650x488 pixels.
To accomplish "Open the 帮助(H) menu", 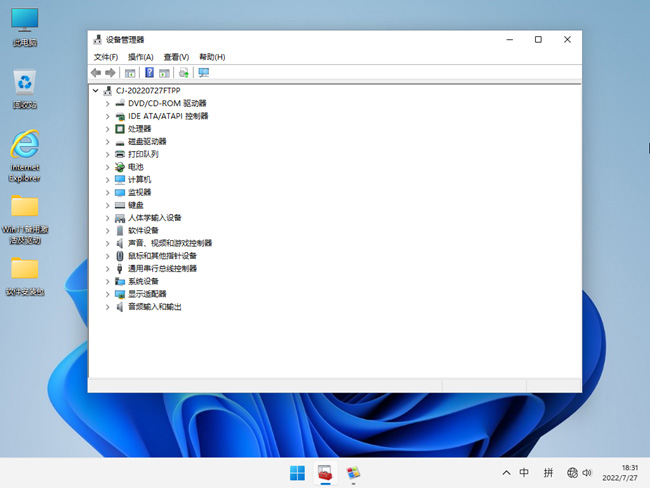I will [212, 57].
